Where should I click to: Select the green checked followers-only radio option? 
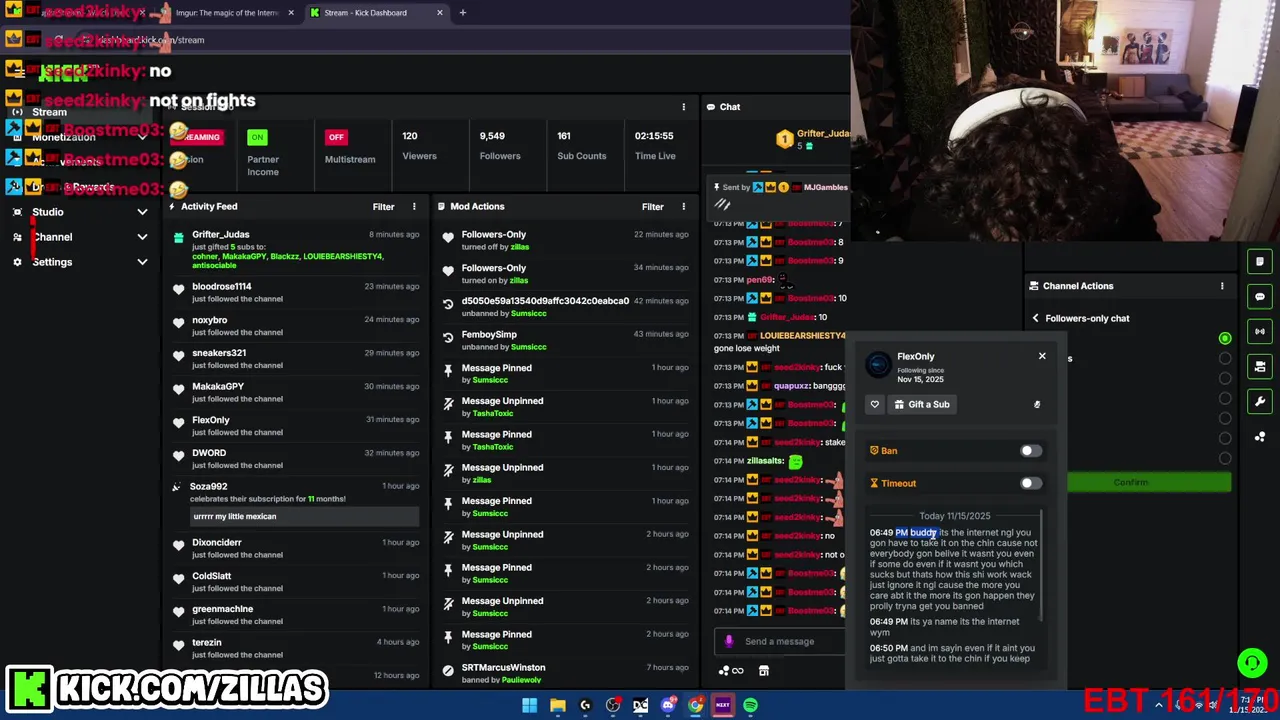pos(1225,338)
